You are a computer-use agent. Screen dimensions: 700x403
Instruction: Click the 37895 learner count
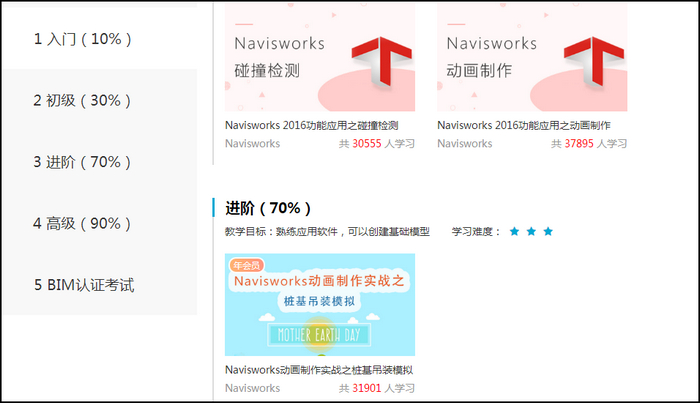579,144
